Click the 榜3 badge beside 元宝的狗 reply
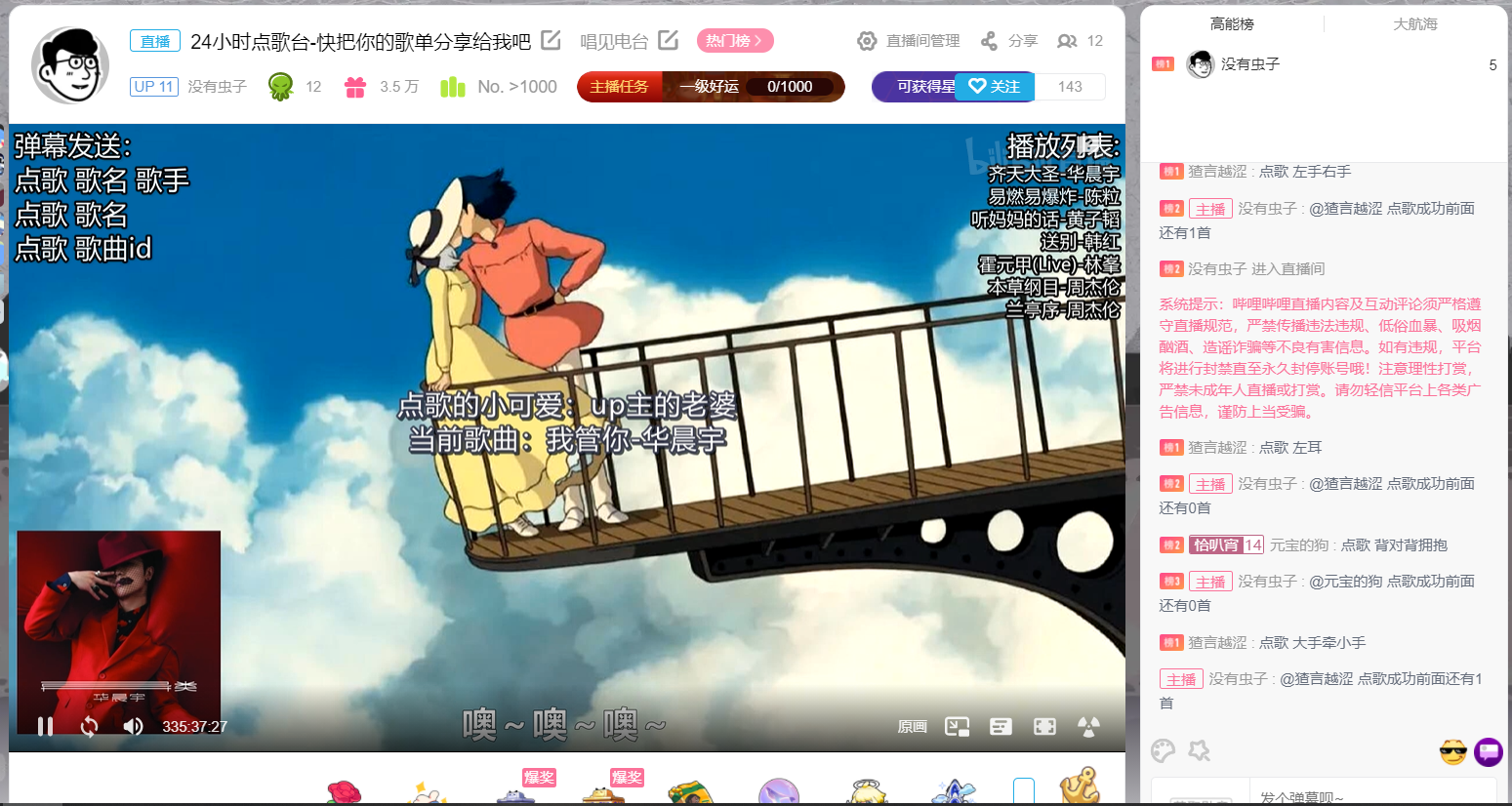Screen dimensions: 1512x806 click(1171, 582)
